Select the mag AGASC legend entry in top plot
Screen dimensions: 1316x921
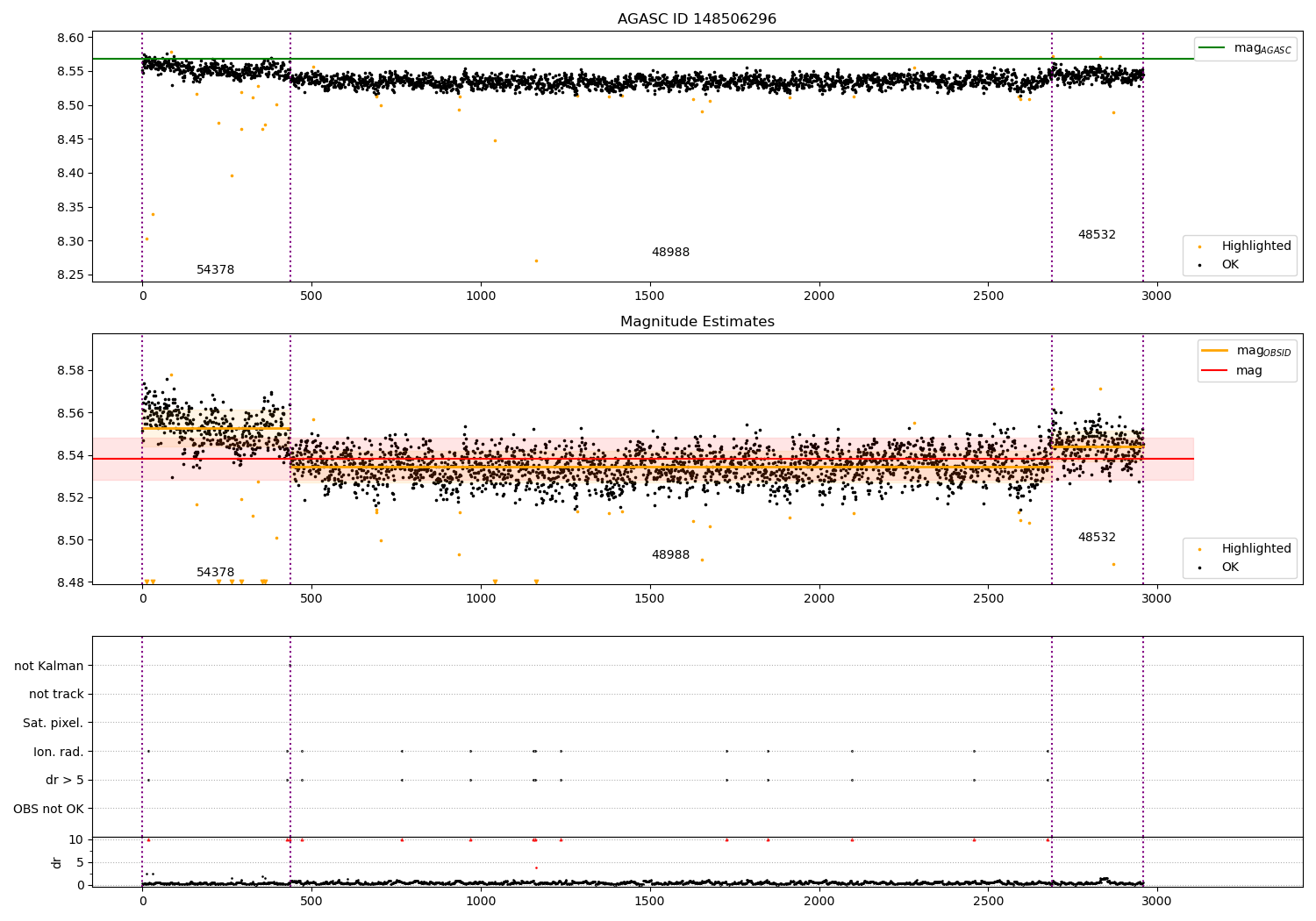pyautogui.click(x=1245, y=48)
